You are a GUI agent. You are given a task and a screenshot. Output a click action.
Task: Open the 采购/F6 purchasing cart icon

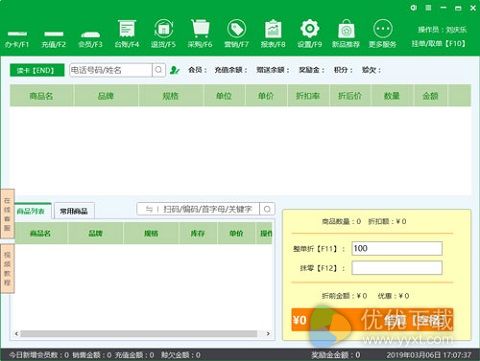pyautogui.click(x=200, y=34)
